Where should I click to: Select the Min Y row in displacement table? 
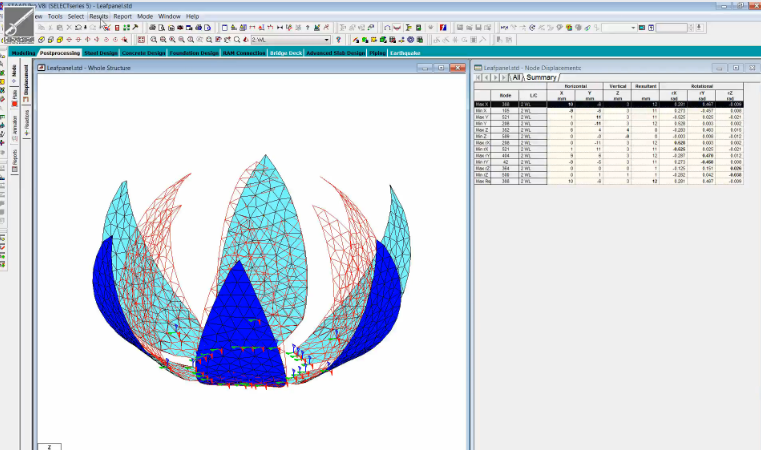[x=609, y=123]
